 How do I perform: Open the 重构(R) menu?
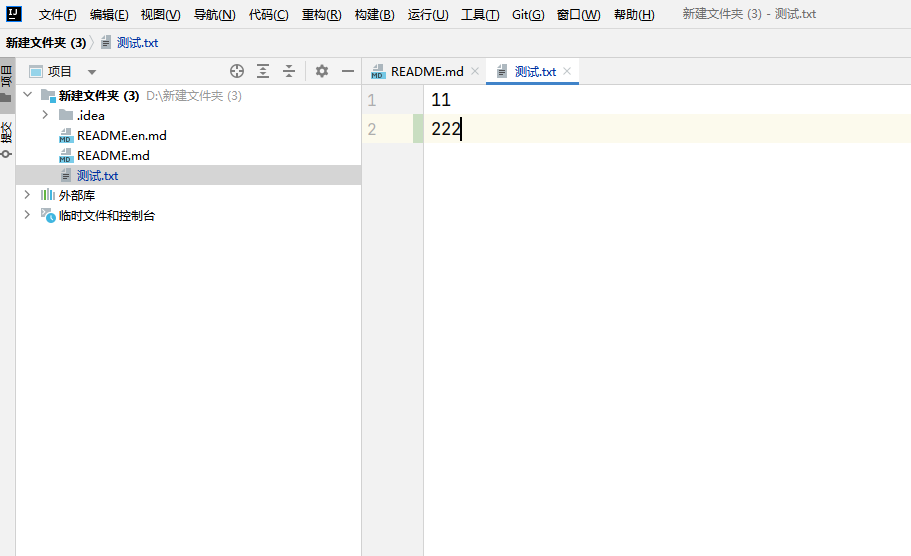[321, 15]
